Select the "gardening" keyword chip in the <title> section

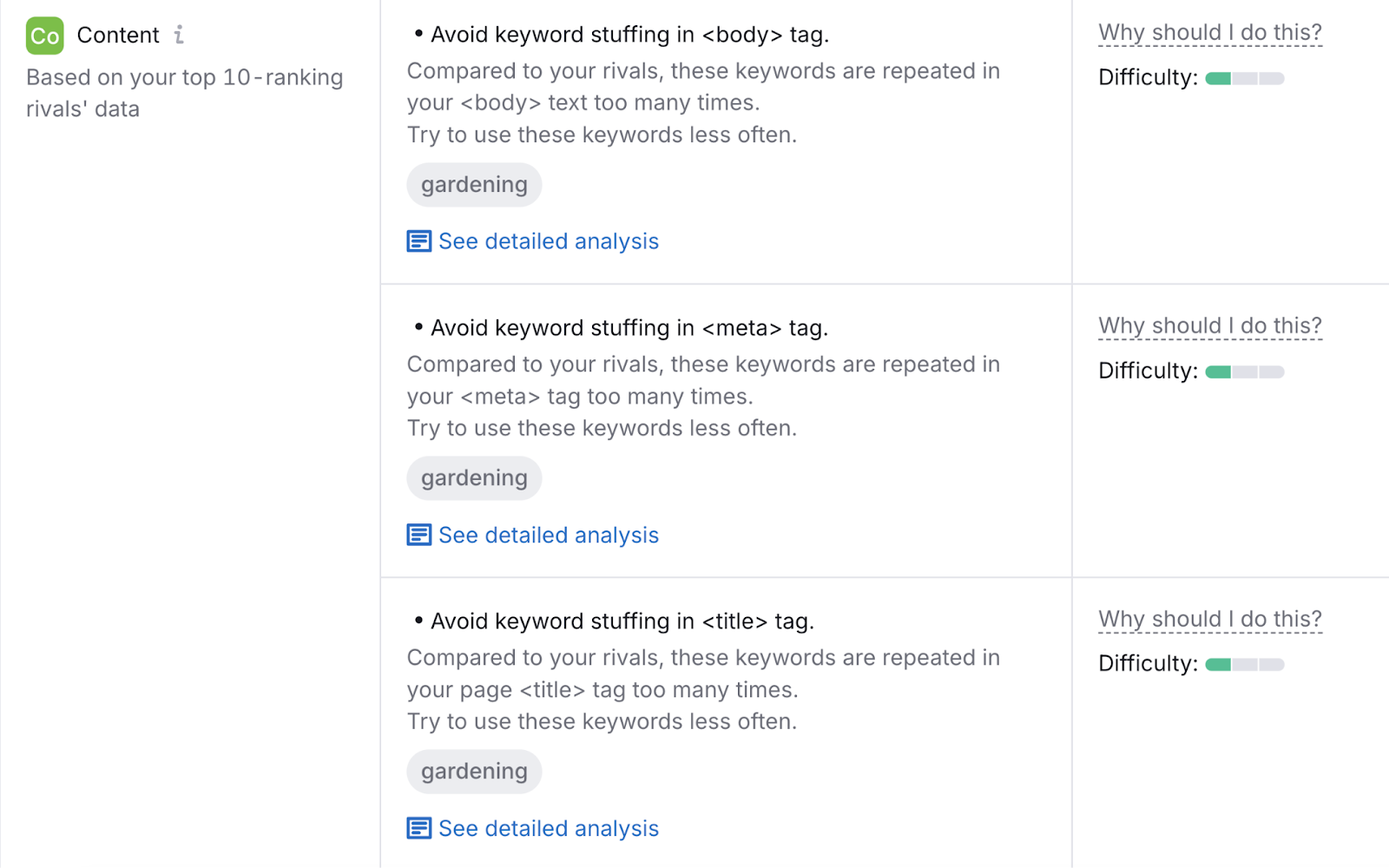474,771
